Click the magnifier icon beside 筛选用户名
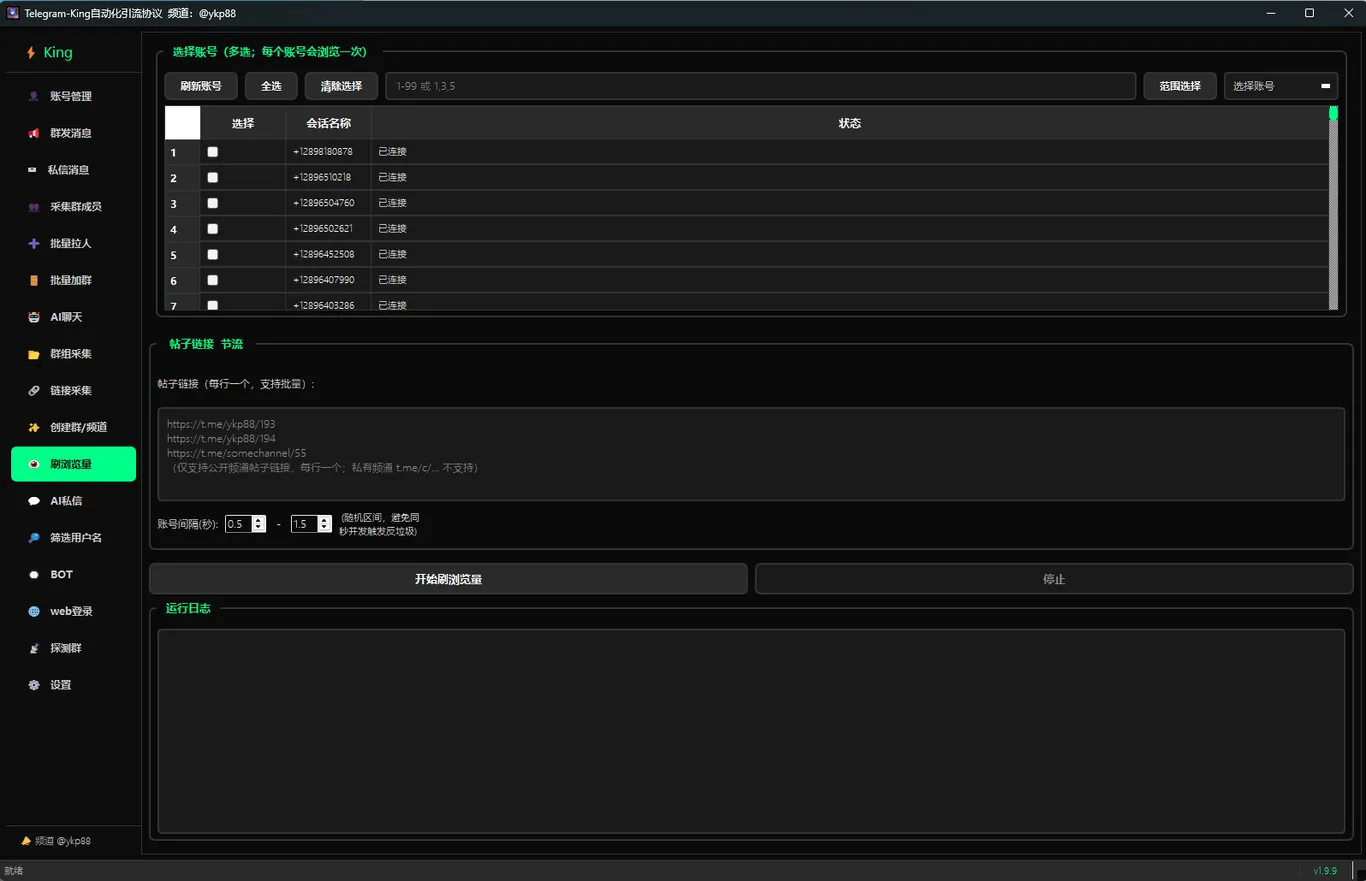 (34, 537)
